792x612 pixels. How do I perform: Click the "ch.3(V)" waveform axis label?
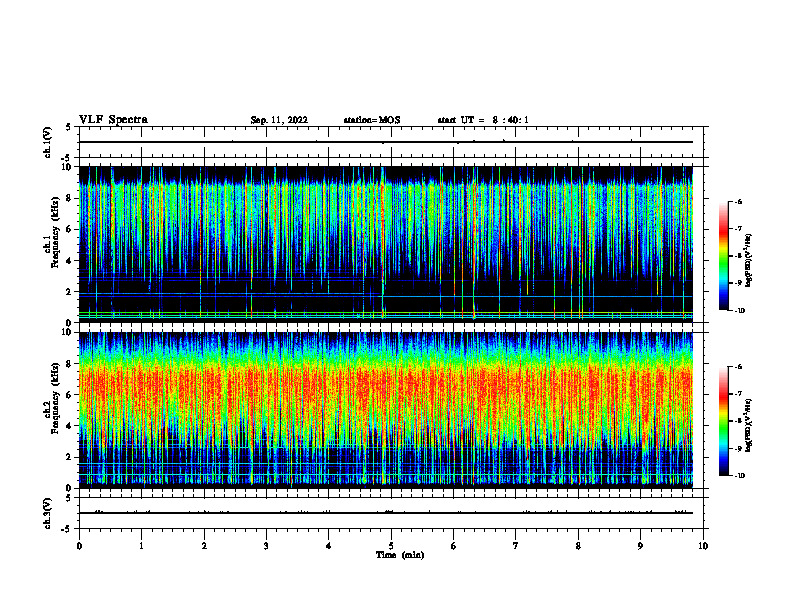click(x=47, y=513)
